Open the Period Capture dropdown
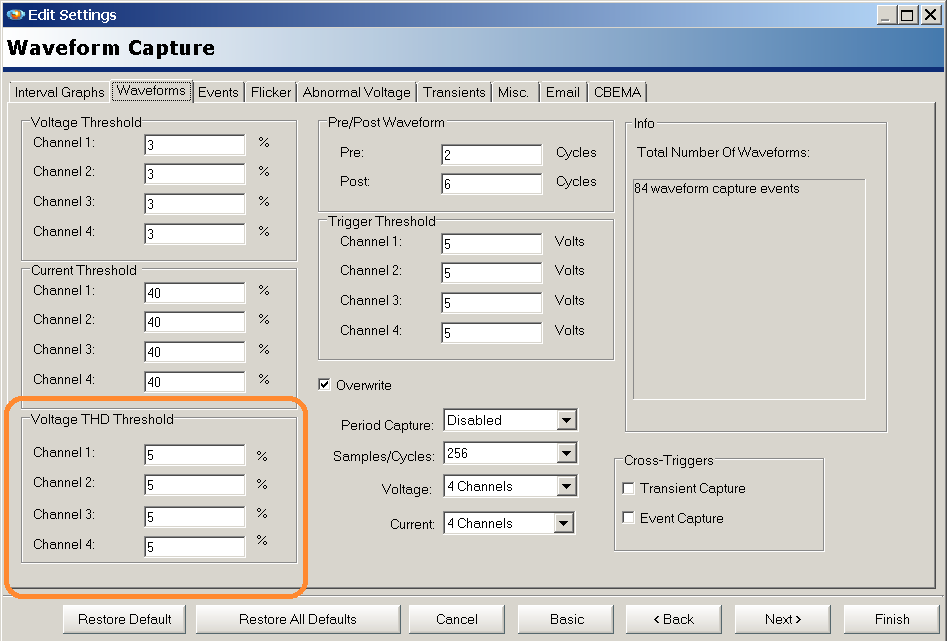The height and width of the screenshot is (641, 947). click(x=567, y=421)
